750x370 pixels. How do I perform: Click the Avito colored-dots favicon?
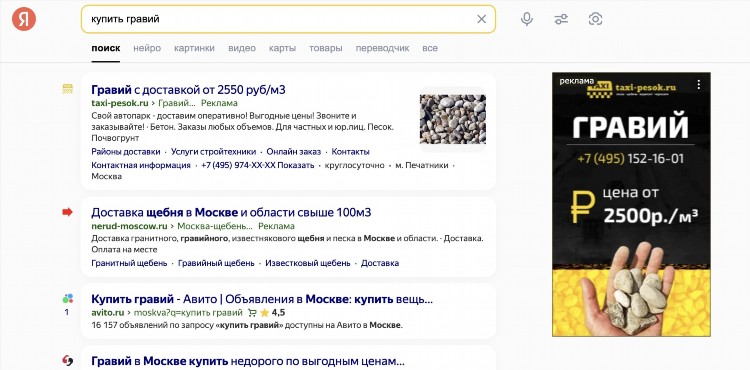pyautogui.click(x=67, y=299)
